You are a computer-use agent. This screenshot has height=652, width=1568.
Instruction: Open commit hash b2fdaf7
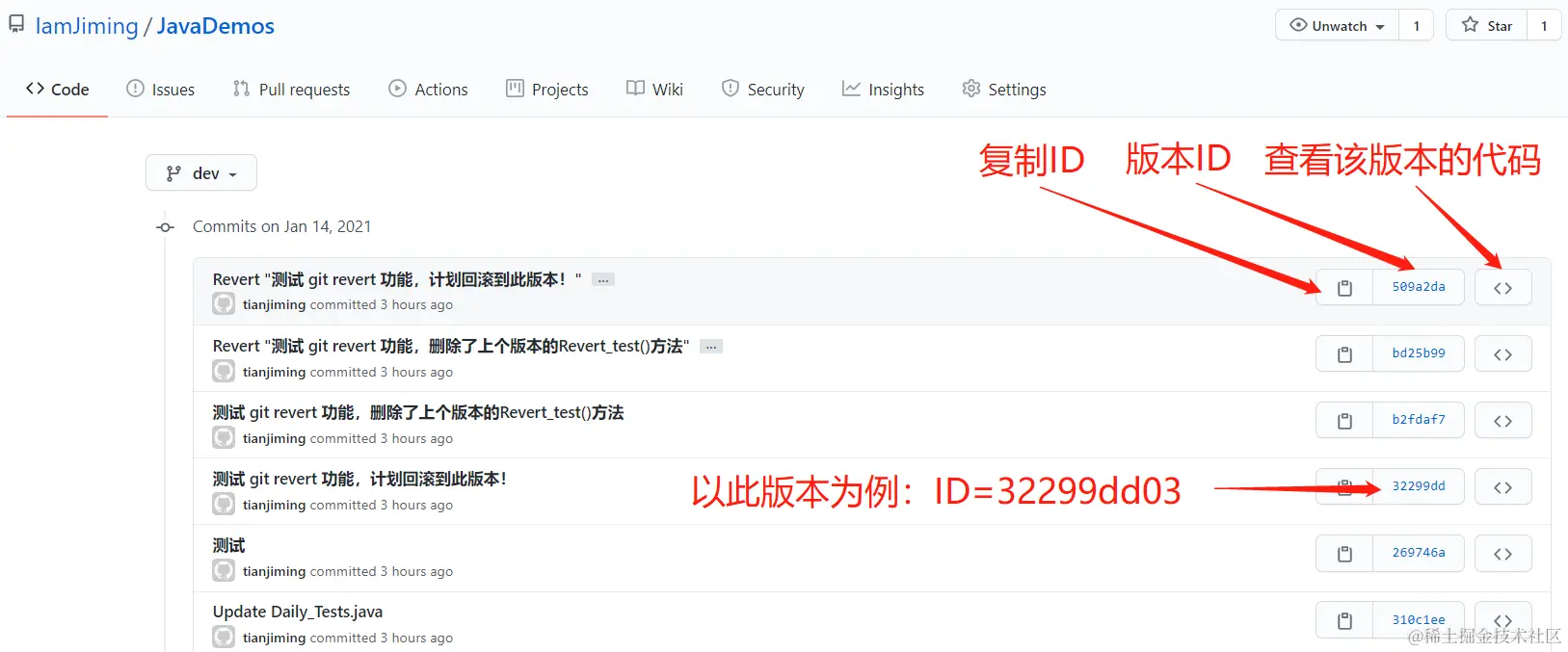(x=1418, y=420)
